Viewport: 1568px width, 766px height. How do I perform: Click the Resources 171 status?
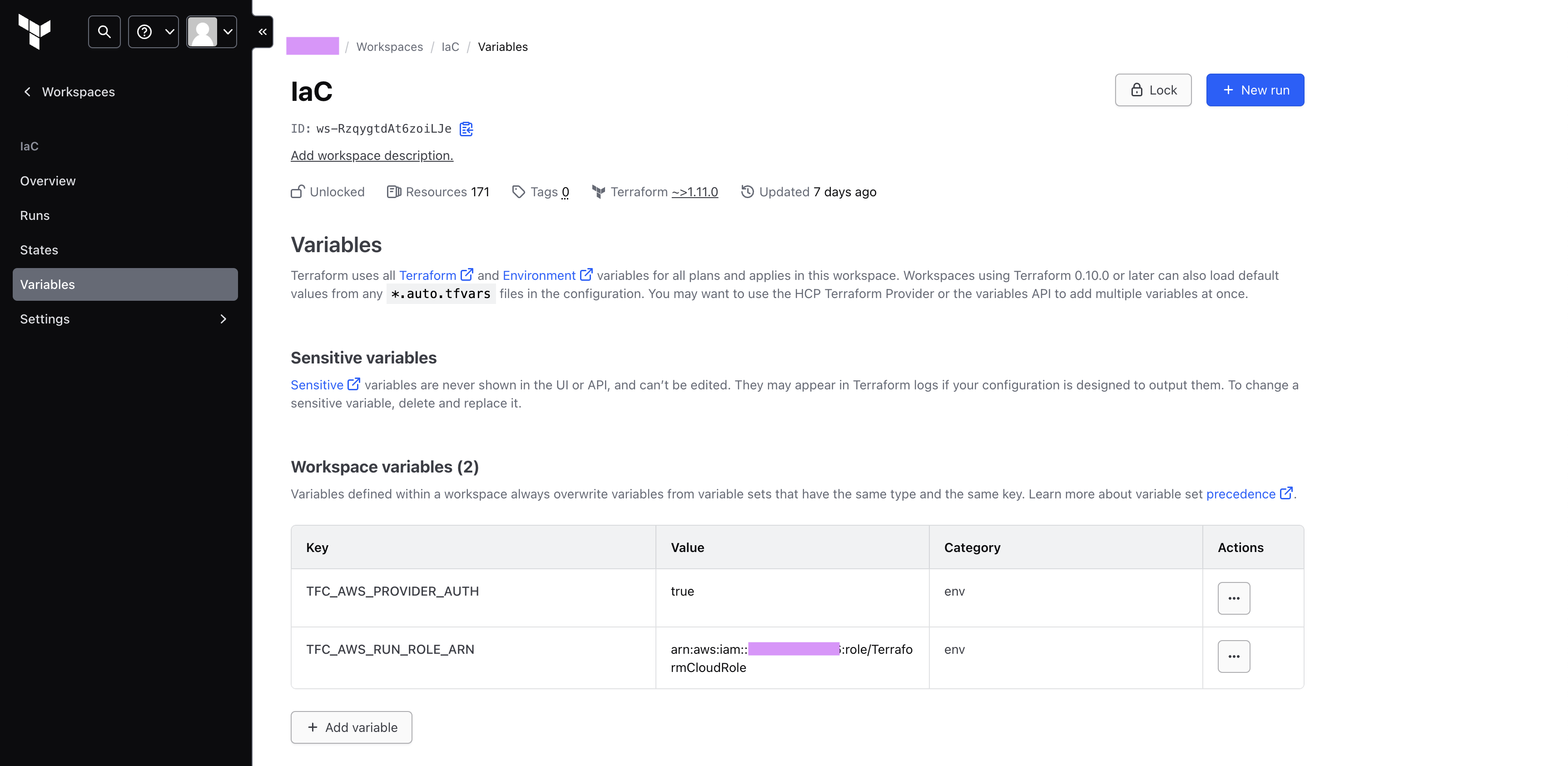coord(438,192)
